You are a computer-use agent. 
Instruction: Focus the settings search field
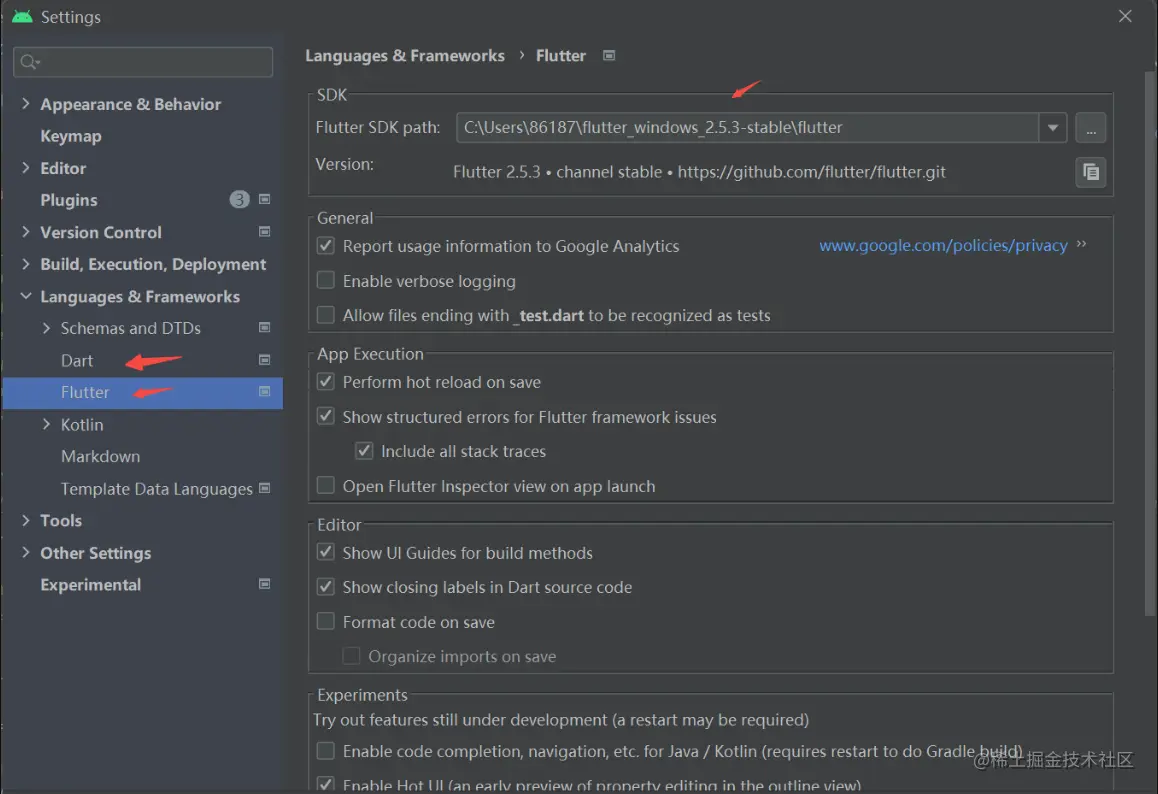point(150,62)
